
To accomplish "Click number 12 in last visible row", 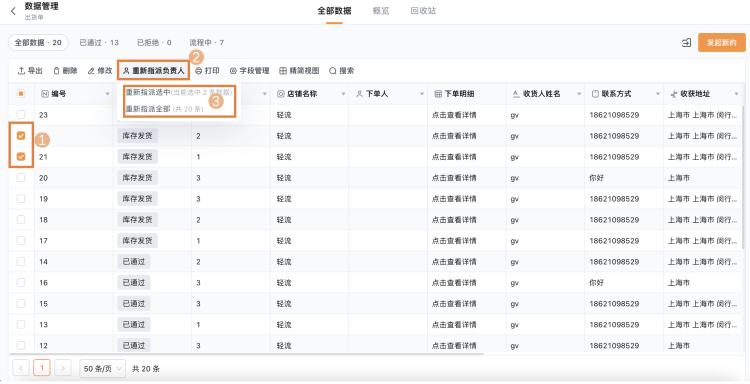I will [44, 346].
